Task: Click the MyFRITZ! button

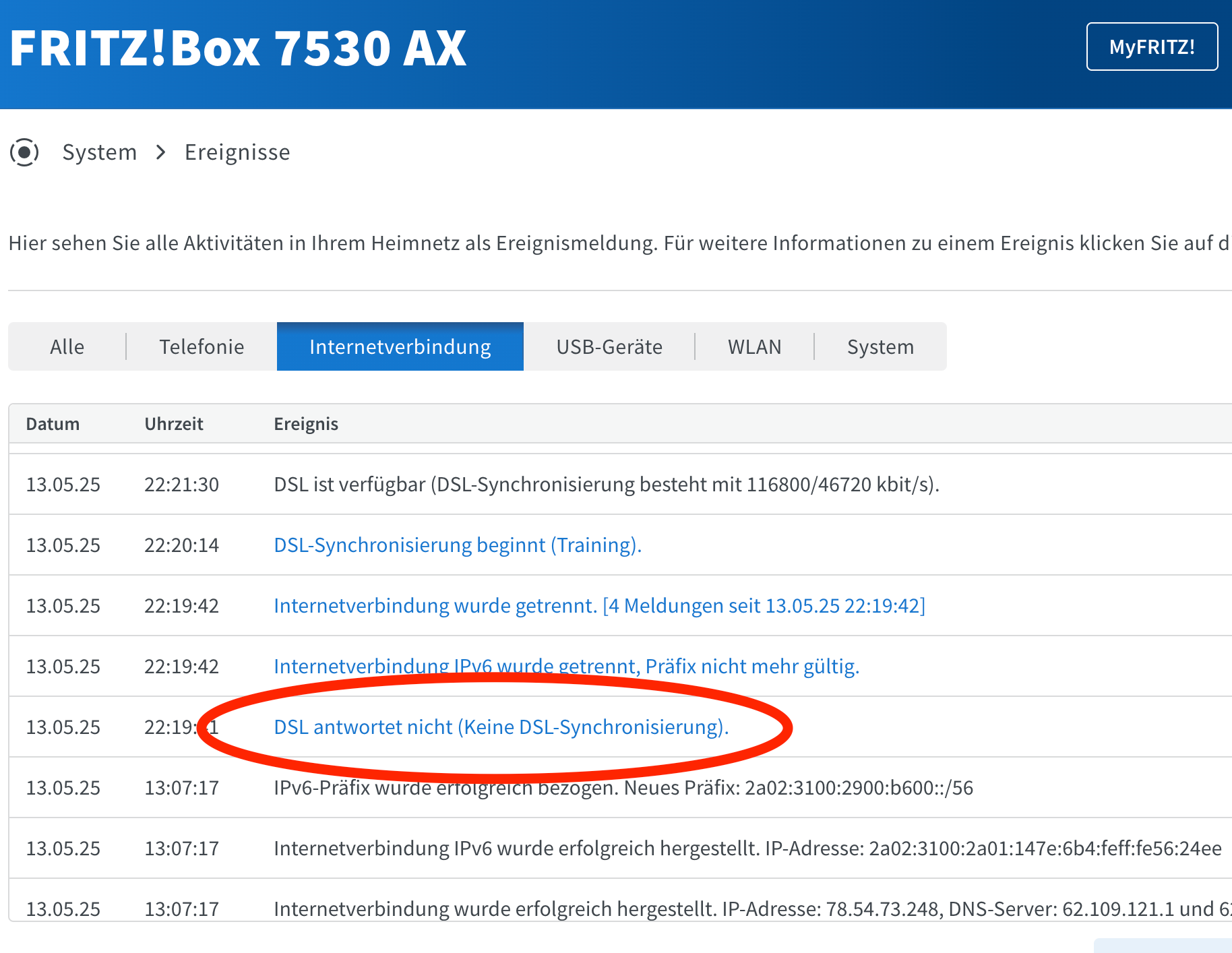Action: (x=1152, y=47)
